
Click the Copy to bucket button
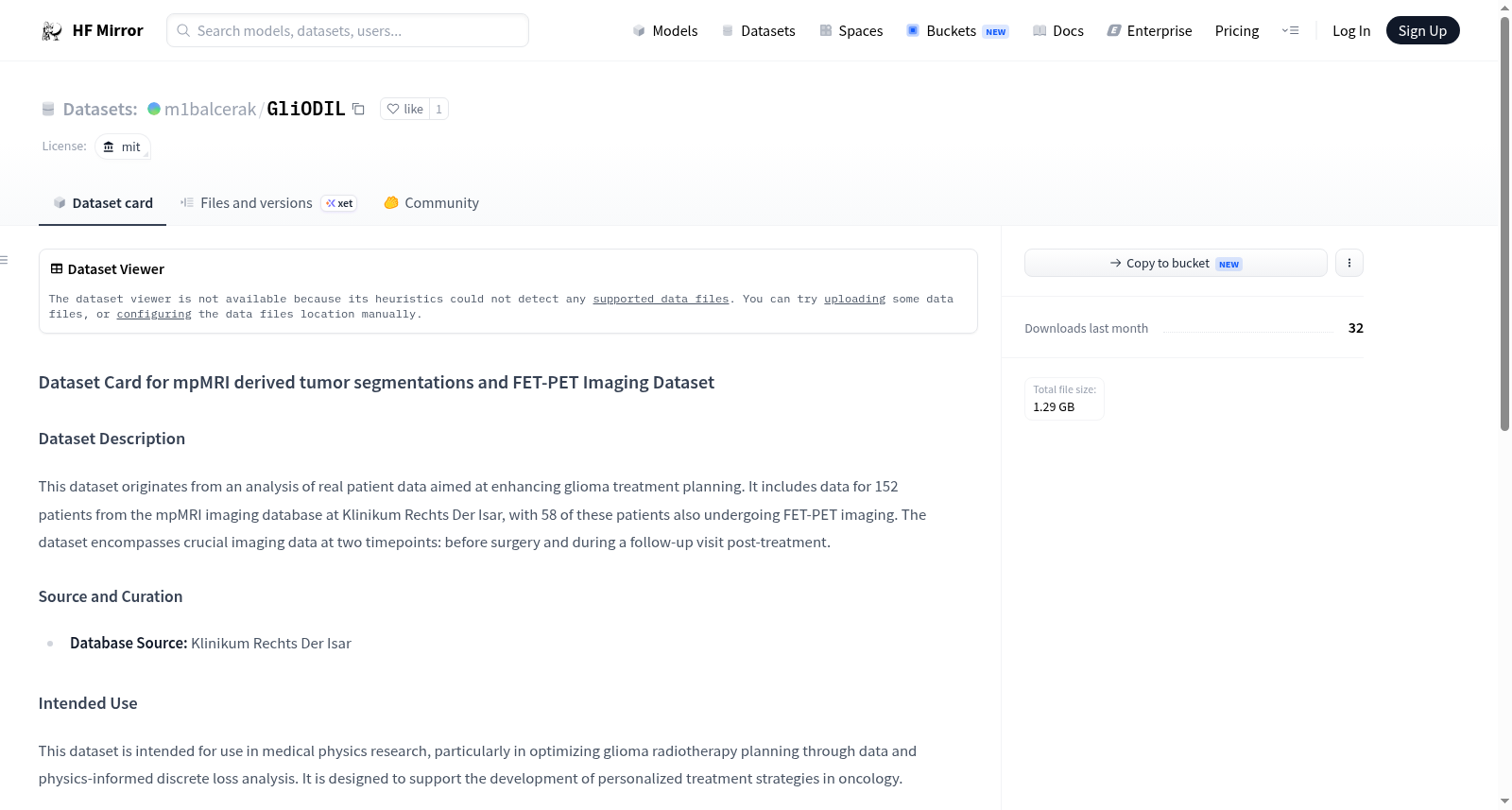tap(1176, 263)
